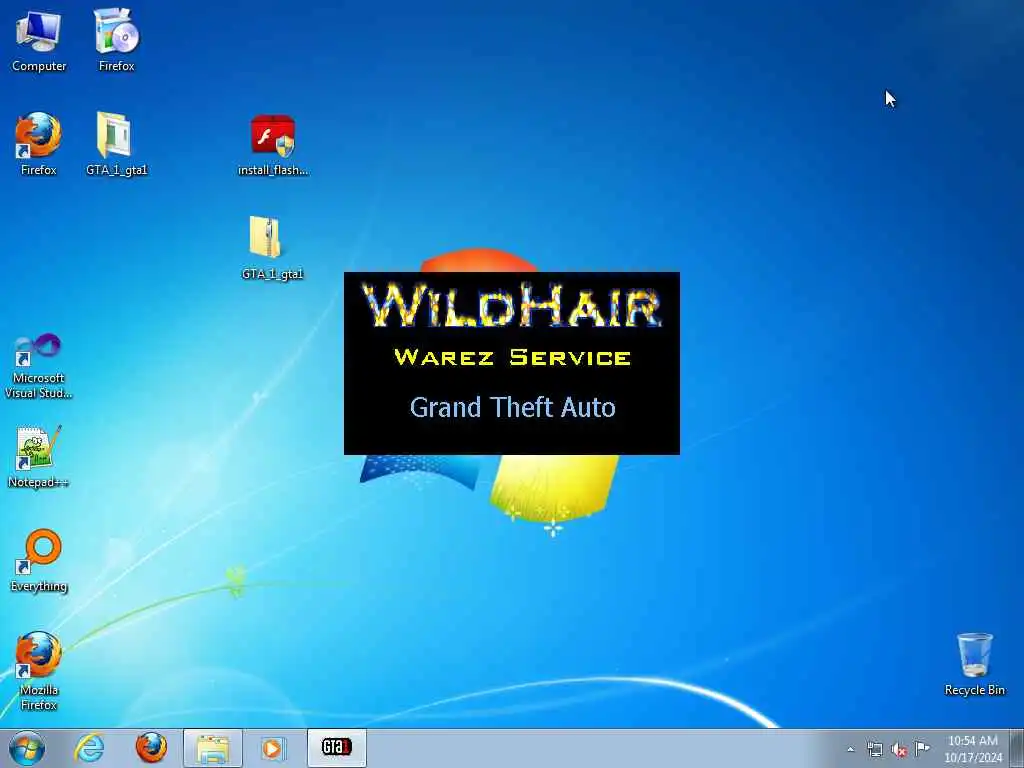The width and height of the screenshot is (1024, 768).
Task: Select the Notepad++ shortcut icon
Action: click(x=39, y=456)
